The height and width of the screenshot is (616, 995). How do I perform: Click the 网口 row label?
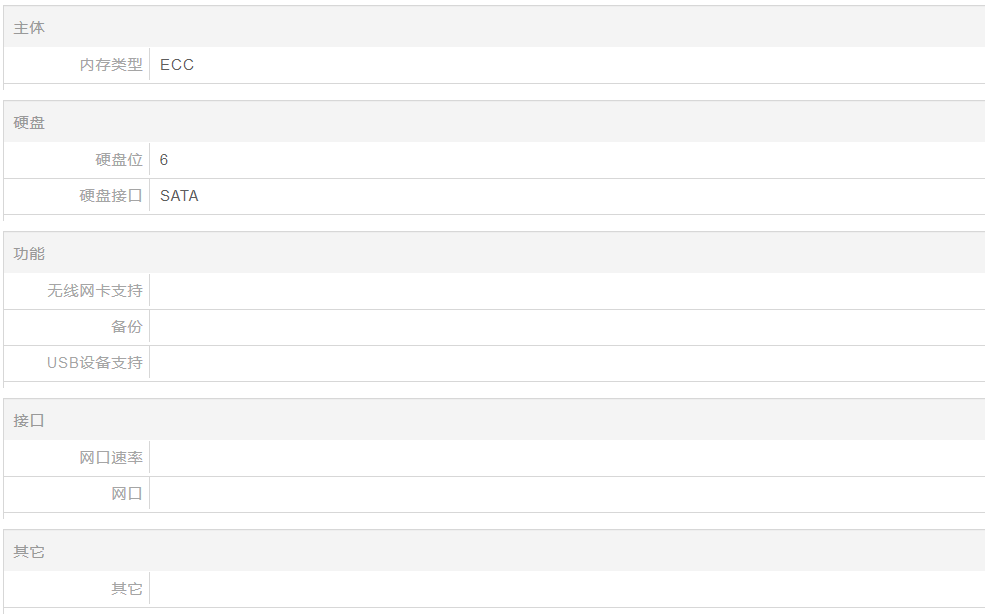click(x=127, y=494)
